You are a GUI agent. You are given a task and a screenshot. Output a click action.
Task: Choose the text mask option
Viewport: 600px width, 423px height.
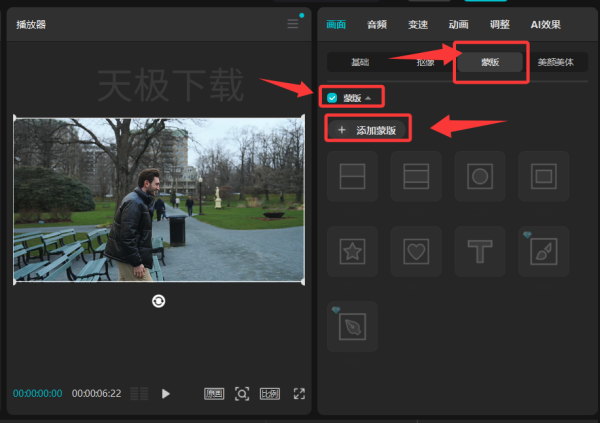[x=480, y=251]
